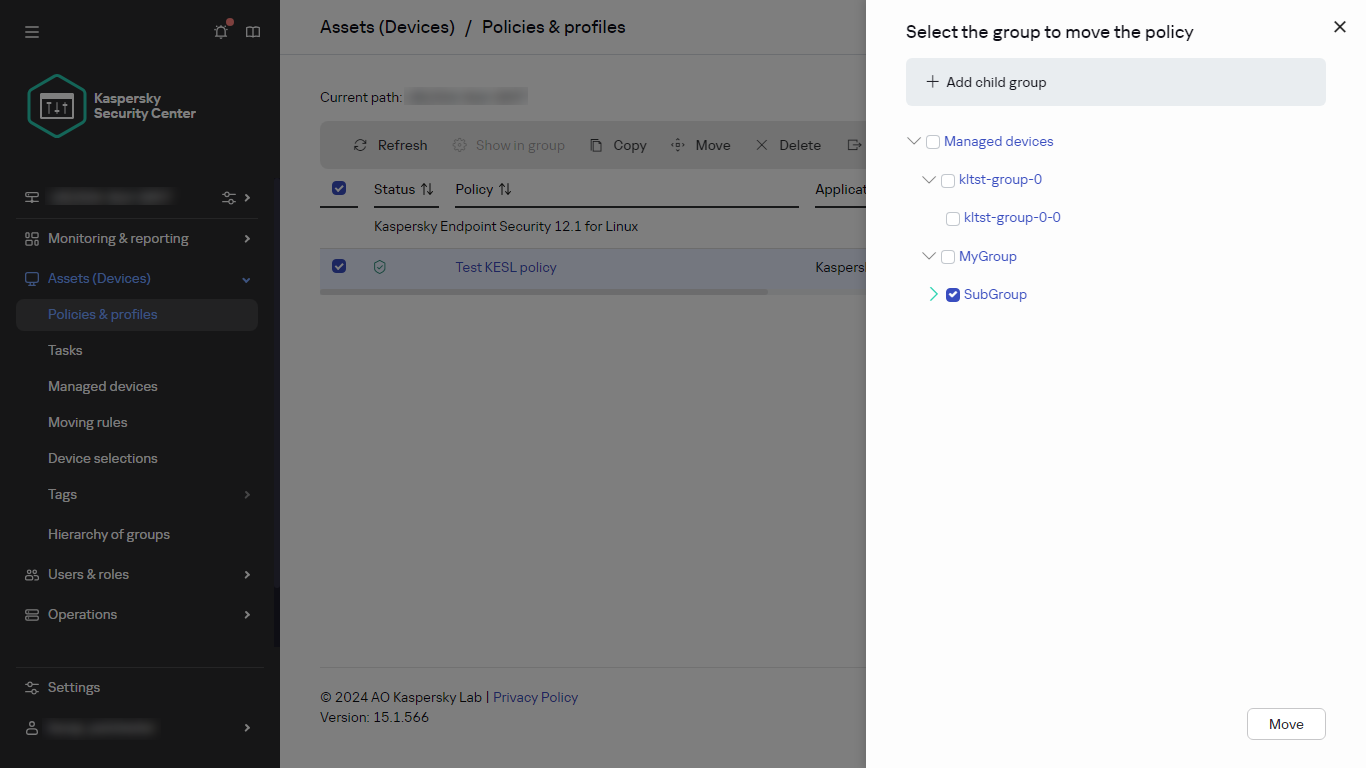The width and height of the screenshot is (1366, 768).
Task: Collapse the Managed devices tree node
Action: (913, 141)
